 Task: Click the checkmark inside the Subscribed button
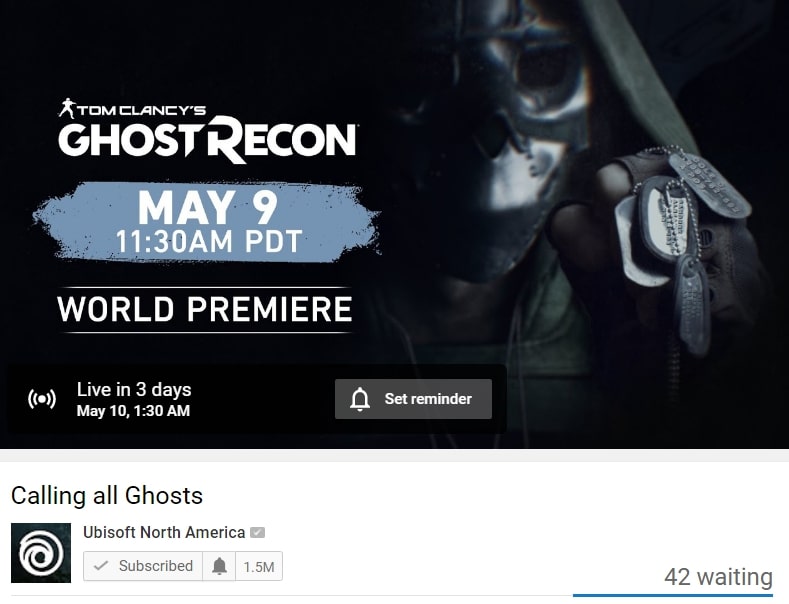coord(101,566)
